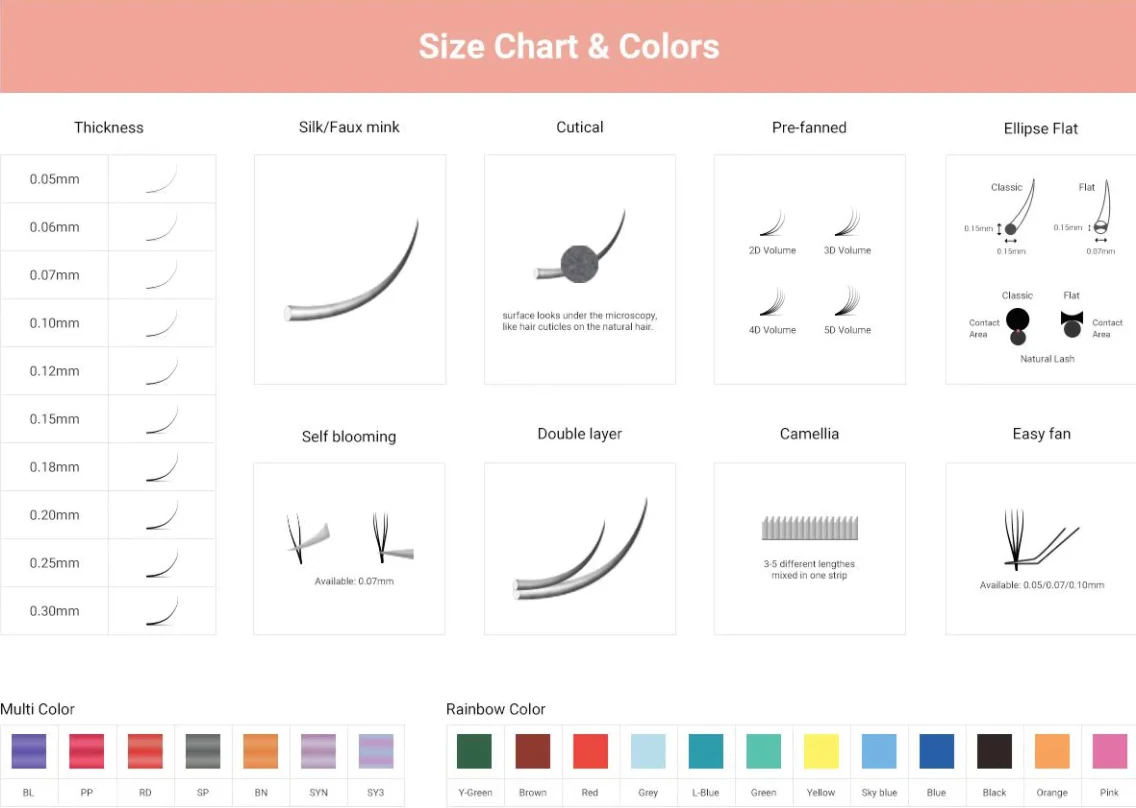Select the 5D Volume lash fan icon
1136x808 pixels.
click(847, 301)
